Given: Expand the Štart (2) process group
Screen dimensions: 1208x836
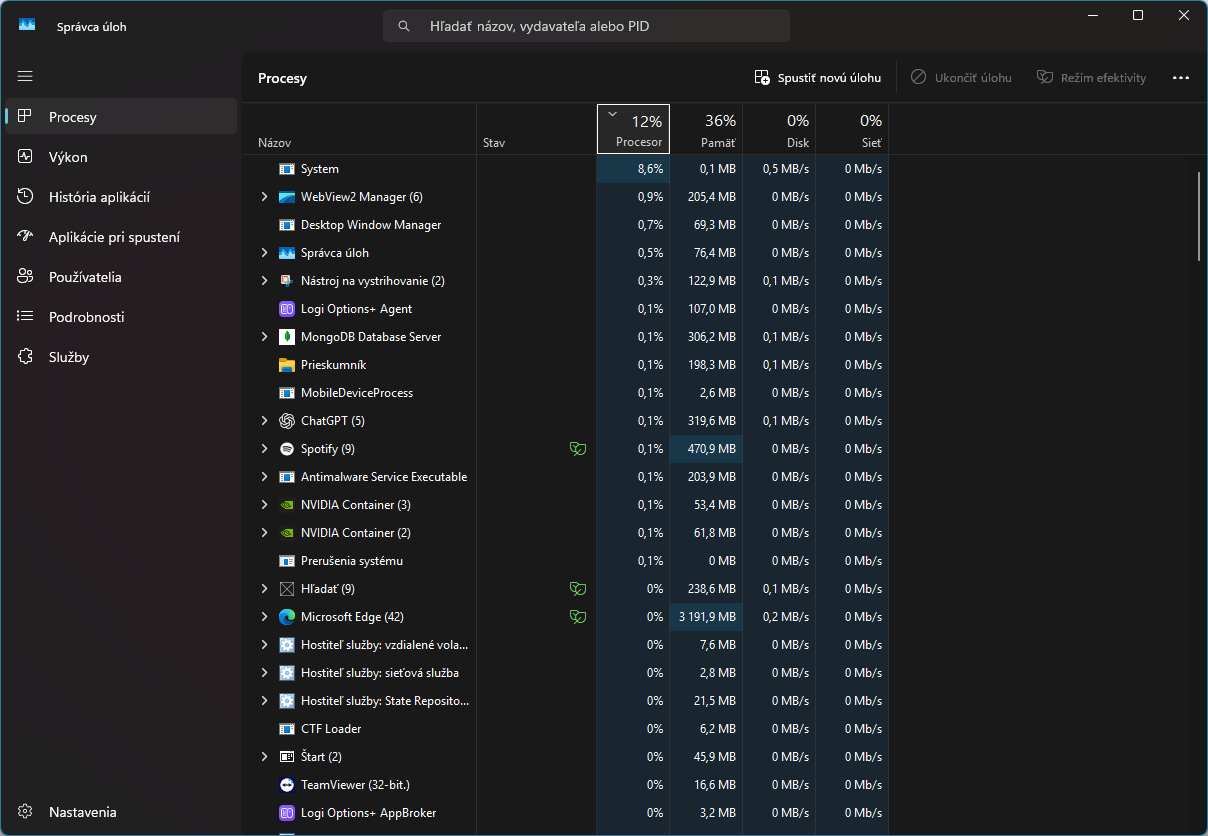Looking at the screenshot, I should [264, 757].
